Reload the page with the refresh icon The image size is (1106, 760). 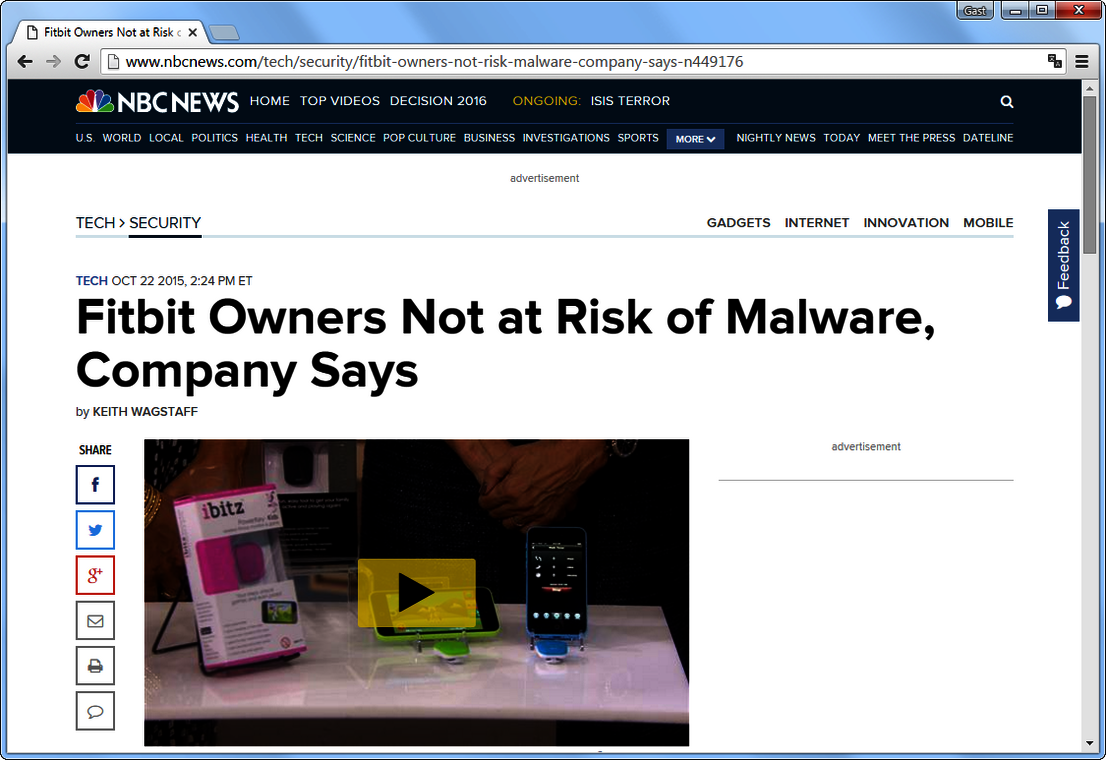(x=83, y=61)
